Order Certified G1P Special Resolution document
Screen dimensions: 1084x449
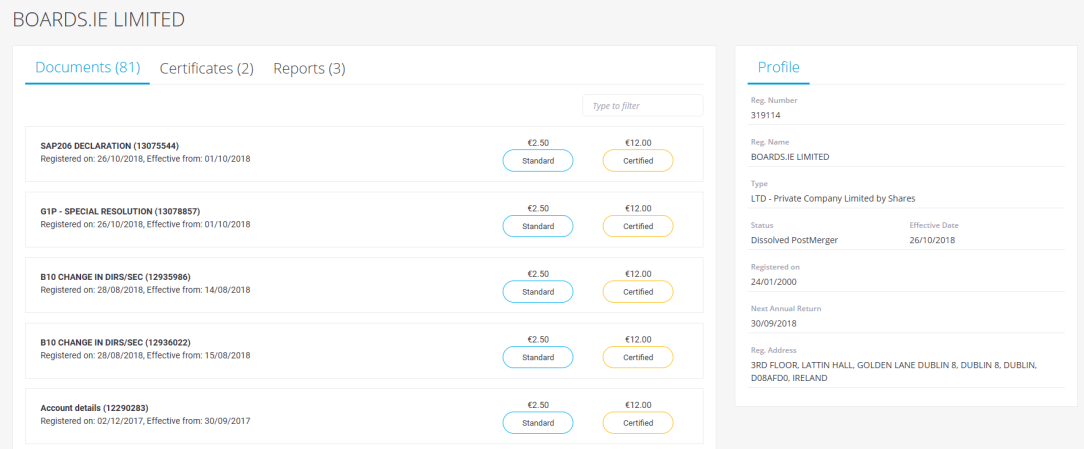click(x=638, y=226)
